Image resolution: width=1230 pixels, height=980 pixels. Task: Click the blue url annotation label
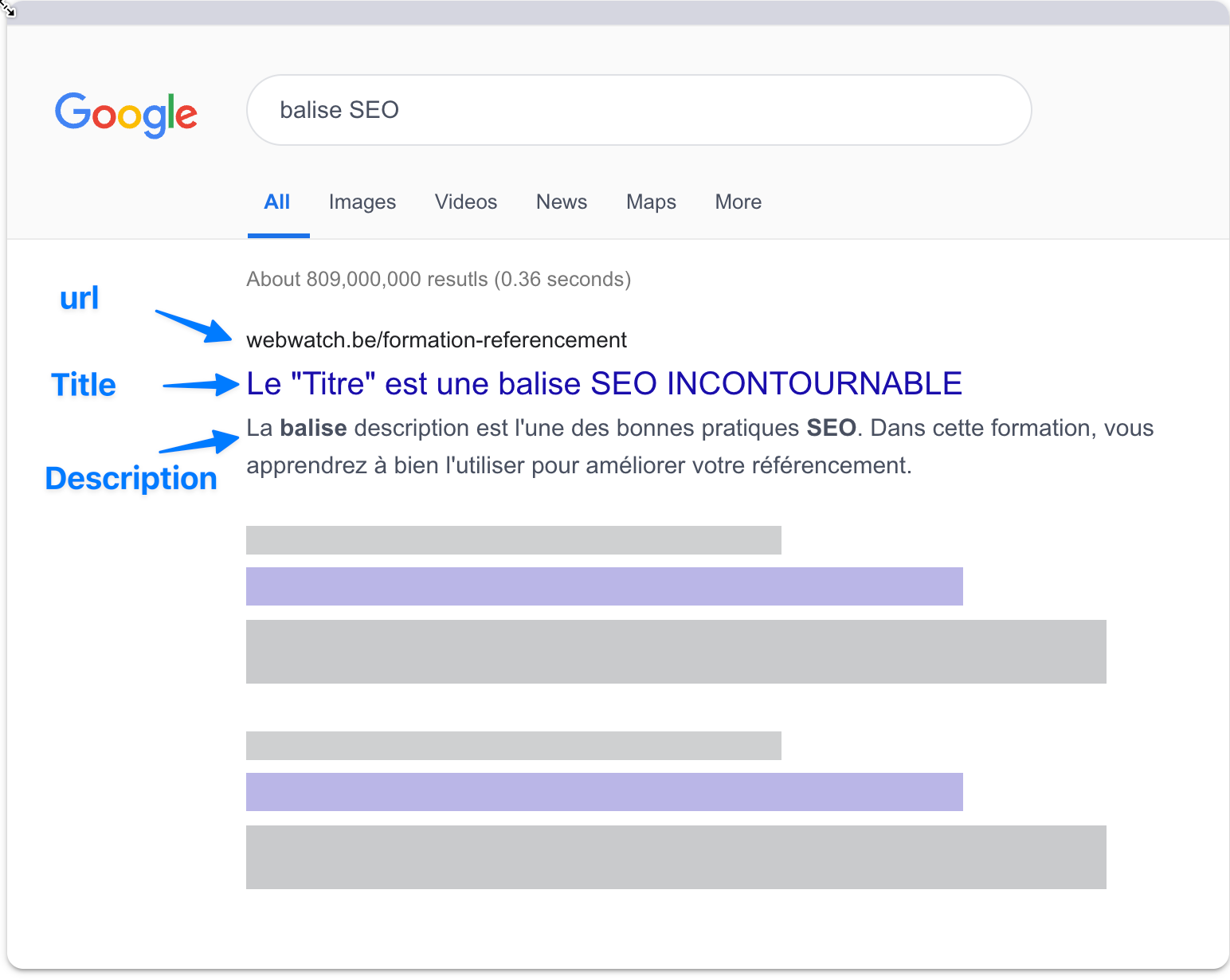[78, 298]
